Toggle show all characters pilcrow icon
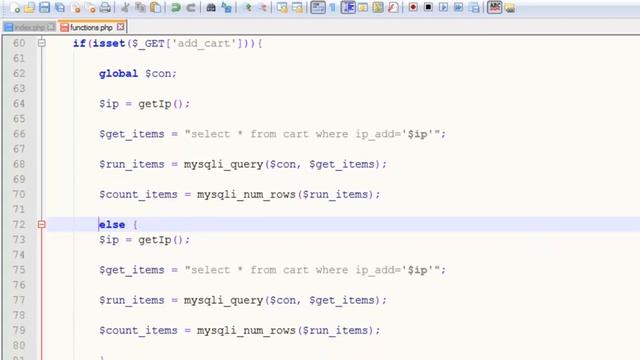This screenshot has height=360, width=640. [x=333, y=7]
